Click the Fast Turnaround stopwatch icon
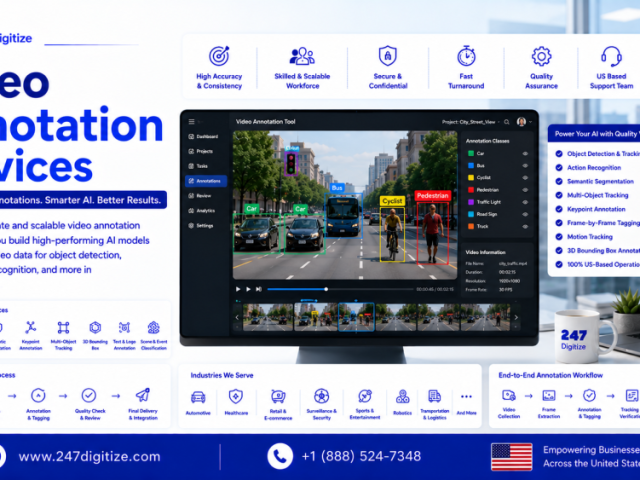The image size is (640, 480). pyautogui.click(x=466, y=56)
